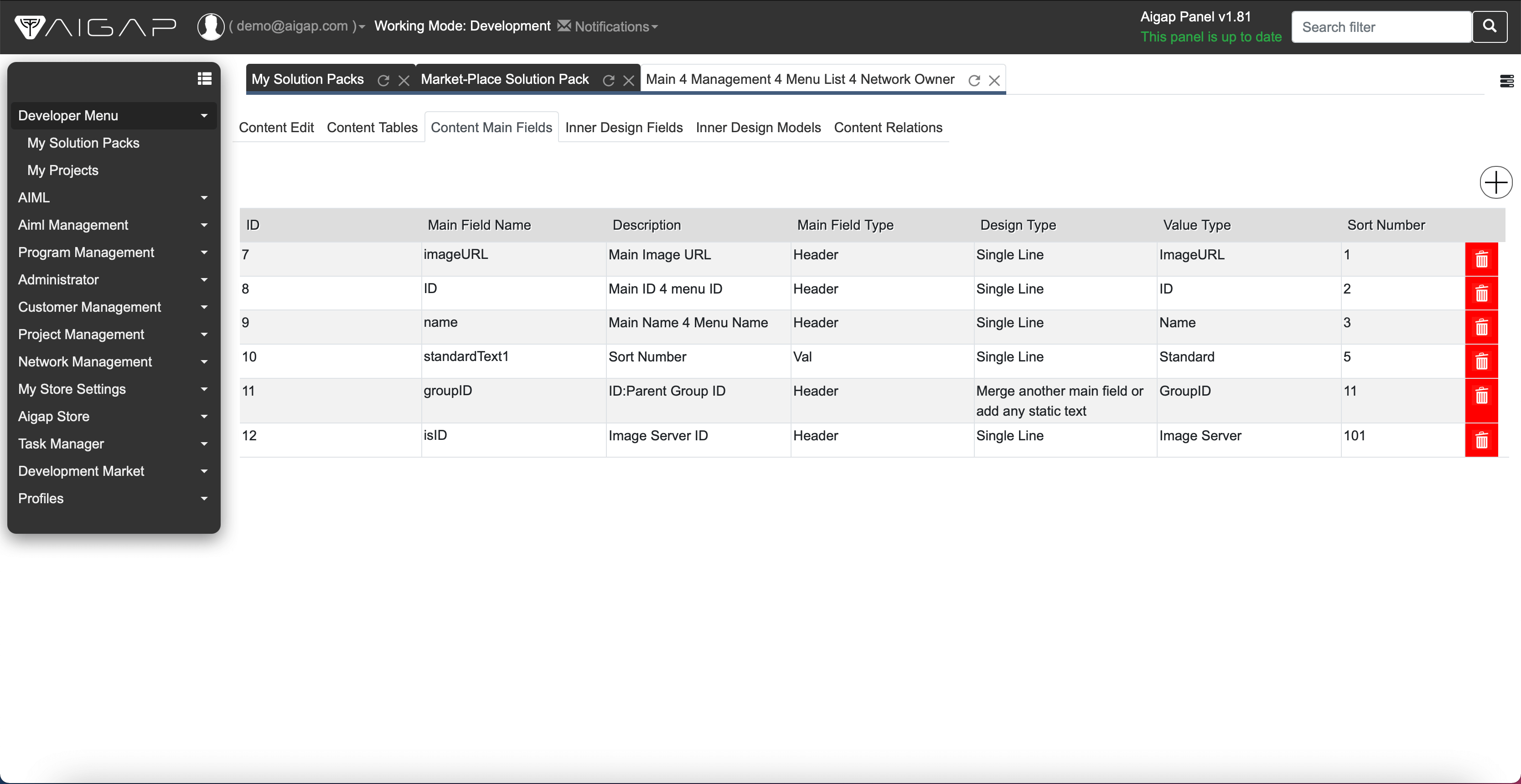Image resolution: width=1521 pixels, height=784 pixels.
Task: Delete the name field row
Action: click(1481, 327)
